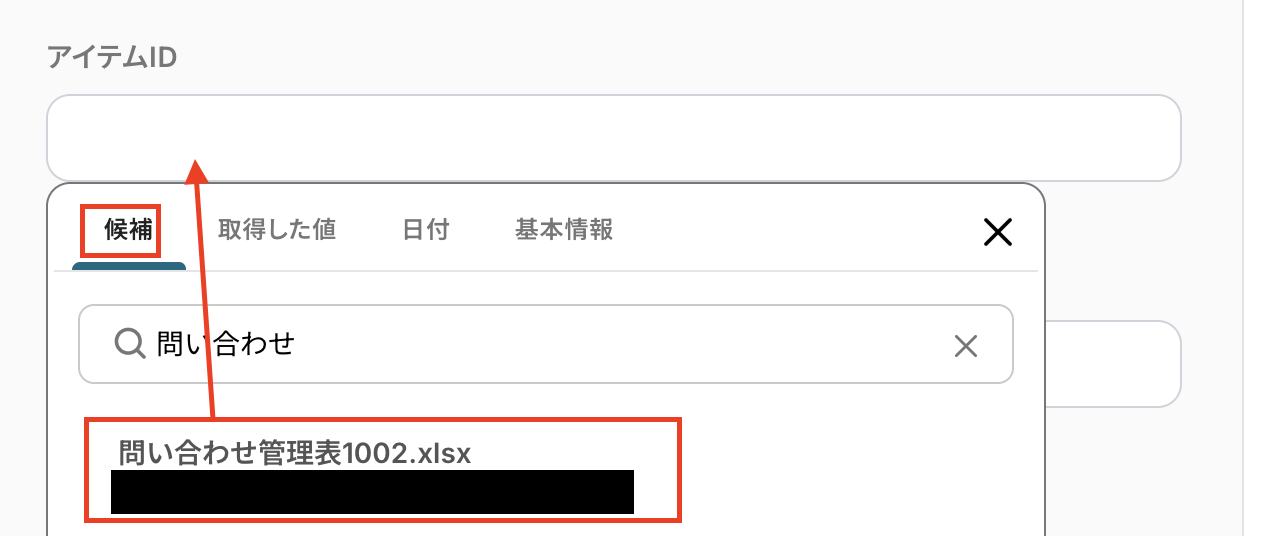Click the partially hidden field behind popup
The height and width of the screenshot is (536, 1288).
pos(1113,364)
